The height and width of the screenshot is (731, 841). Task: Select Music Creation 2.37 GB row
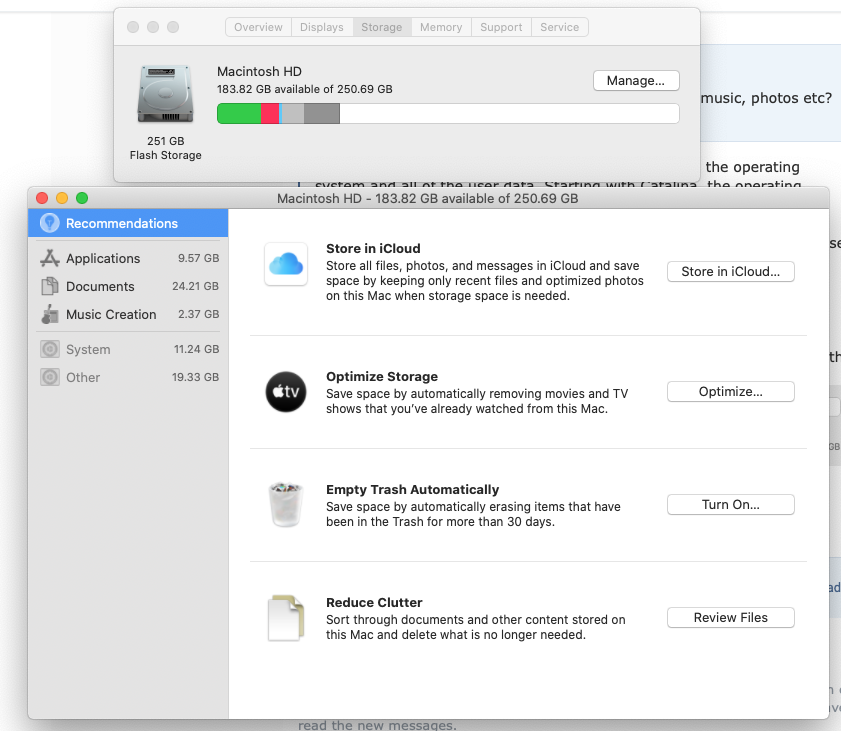(x=128, y=314)
